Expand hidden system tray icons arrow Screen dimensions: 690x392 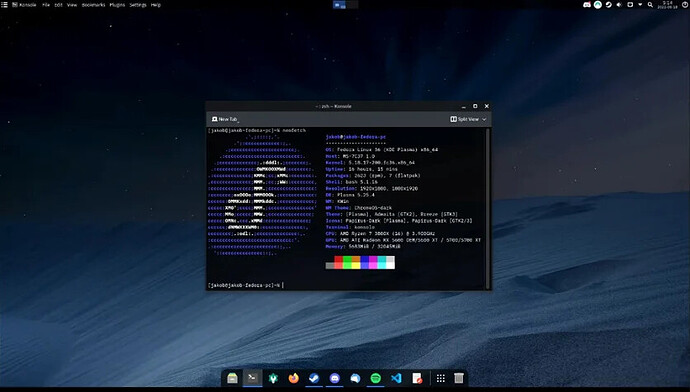(640, 5)
